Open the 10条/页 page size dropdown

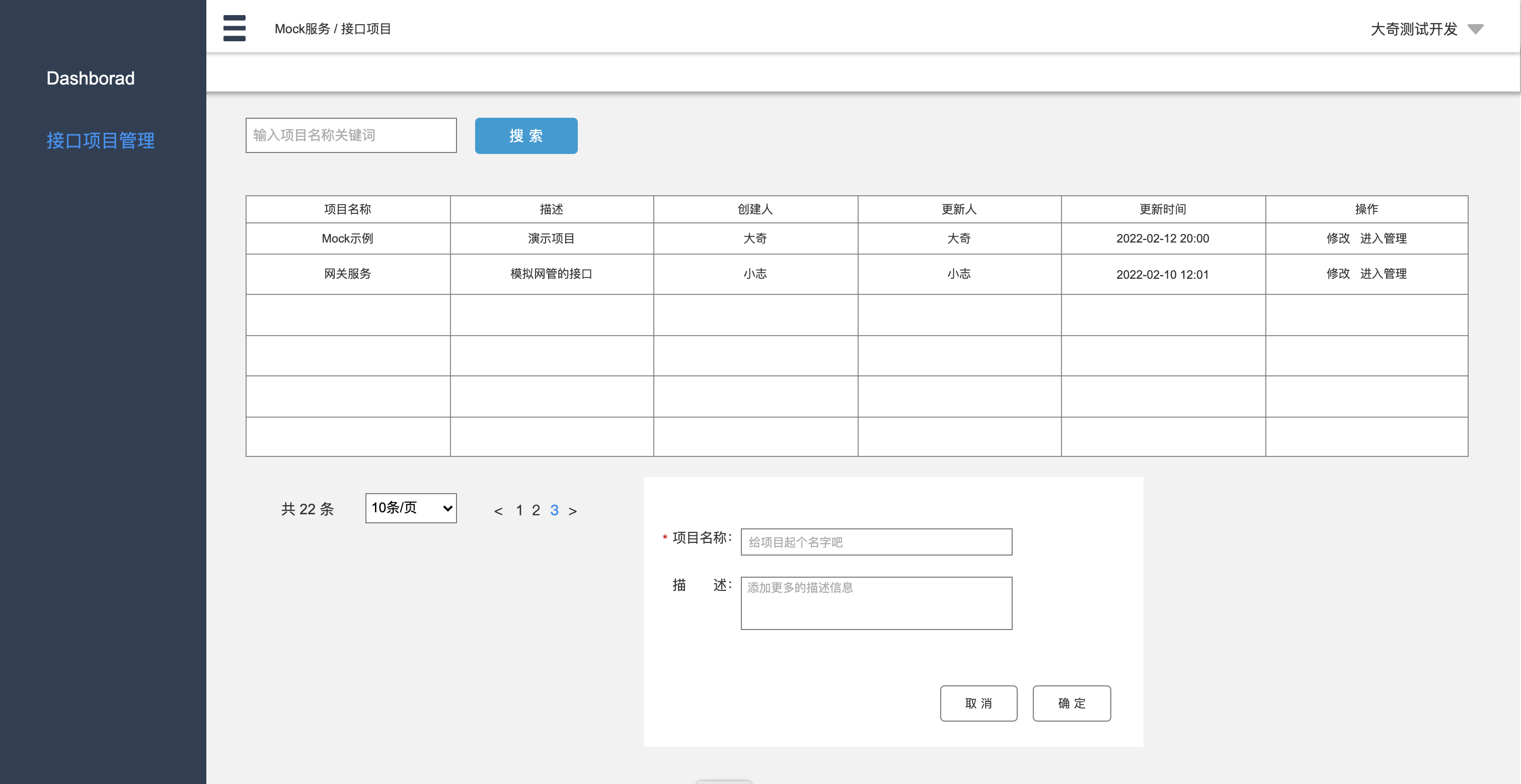[411, 508]
